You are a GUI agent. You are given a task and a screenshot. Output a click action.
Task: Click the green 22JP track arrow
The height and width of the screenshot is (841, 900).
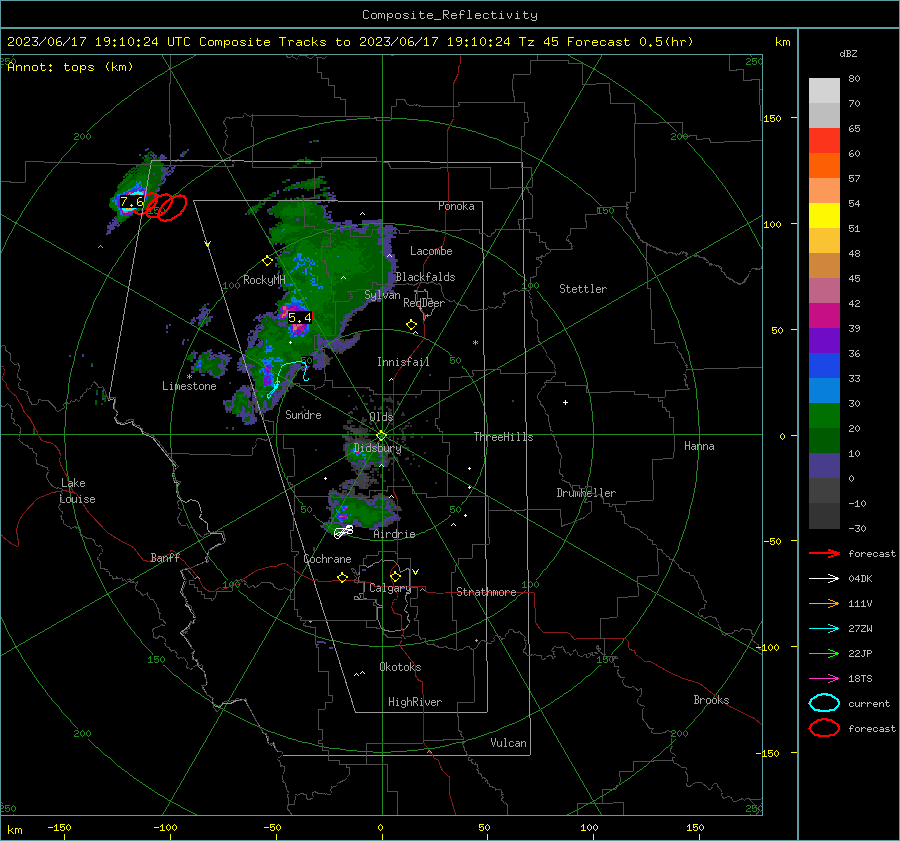(x=824, y=653)
